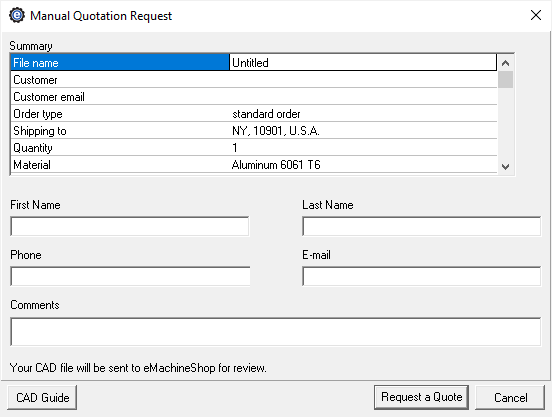Select the Quantity row in Summary
The image size is (552, 417).
pyautogui.click(x=254, y=148)
